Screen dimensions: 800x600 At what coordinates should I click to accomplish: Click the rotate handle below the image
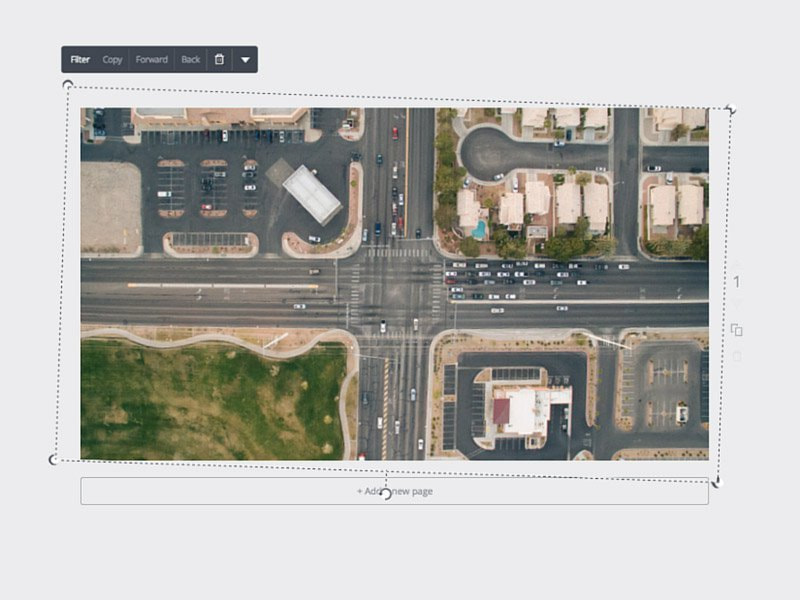[386, 494]
